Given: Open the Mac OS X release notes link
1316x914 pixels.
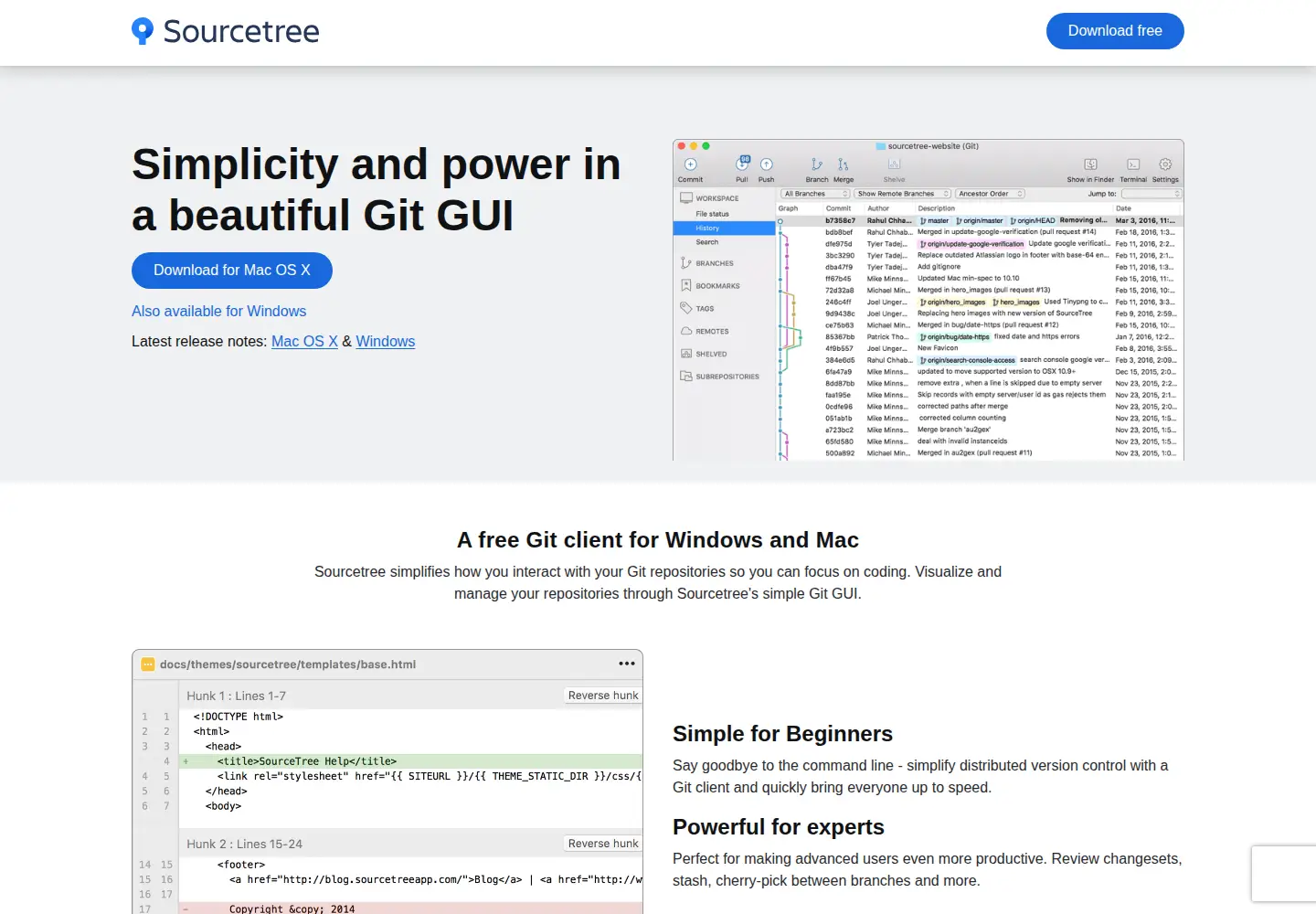Looking at the screenshot, I should (304, 342).
